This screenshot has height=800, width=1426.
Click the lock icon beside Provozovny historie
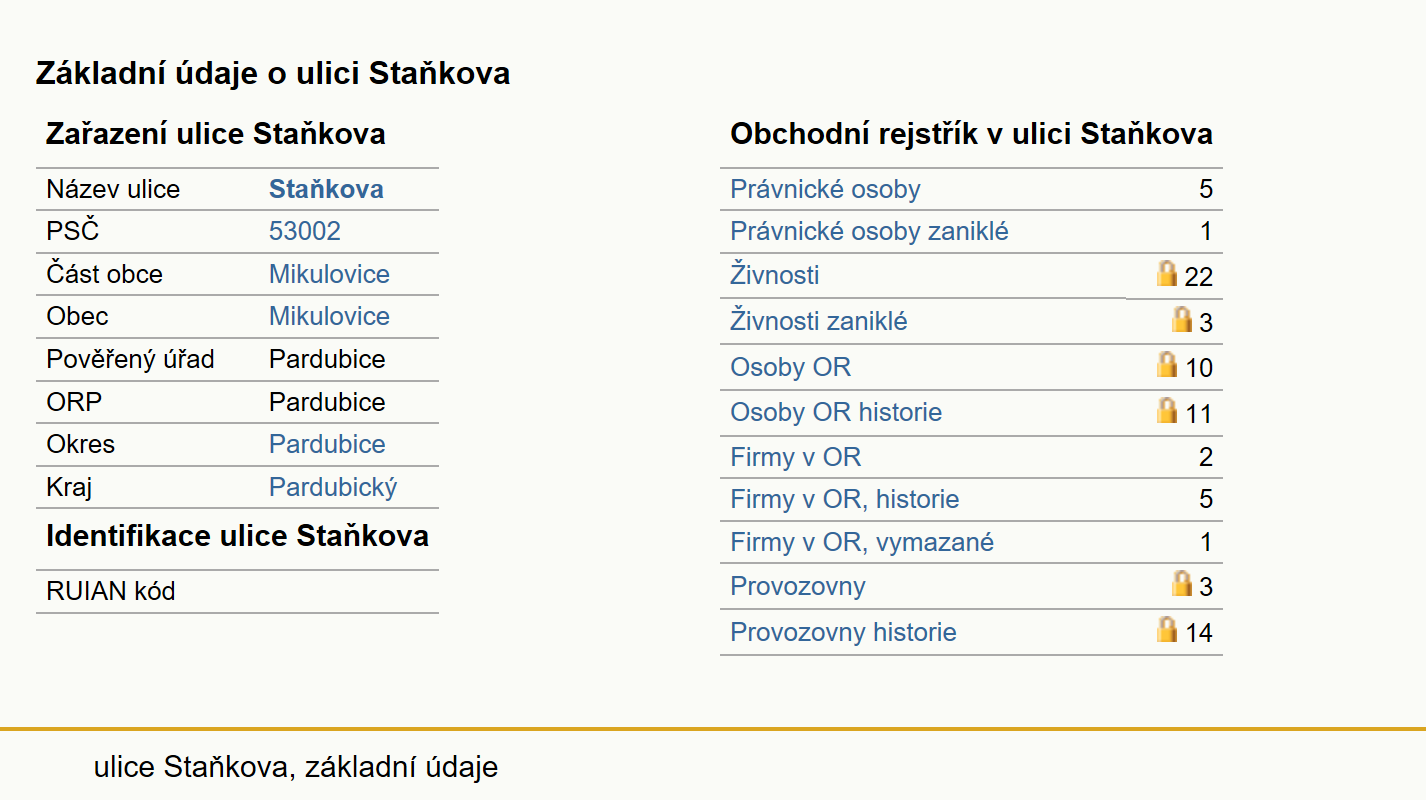click(x=1167, y=629)
